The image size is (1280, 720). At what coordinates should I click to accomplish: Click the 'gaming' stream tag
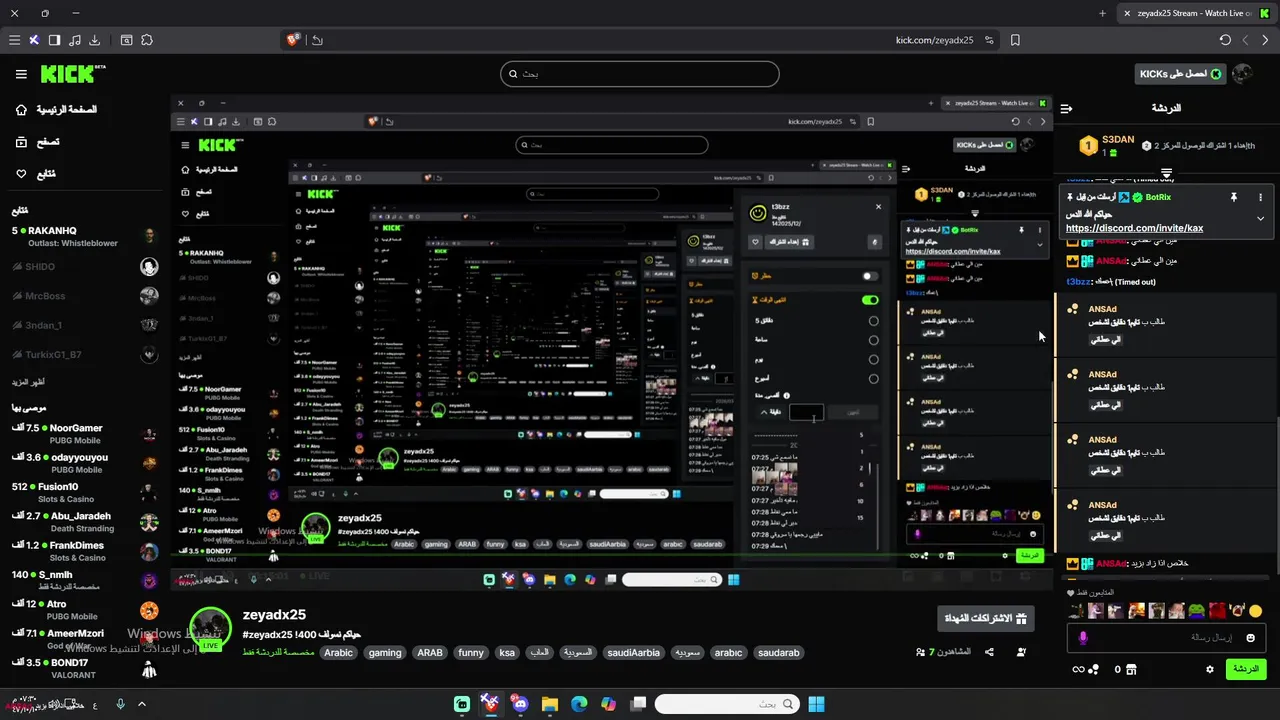[384, 653]
